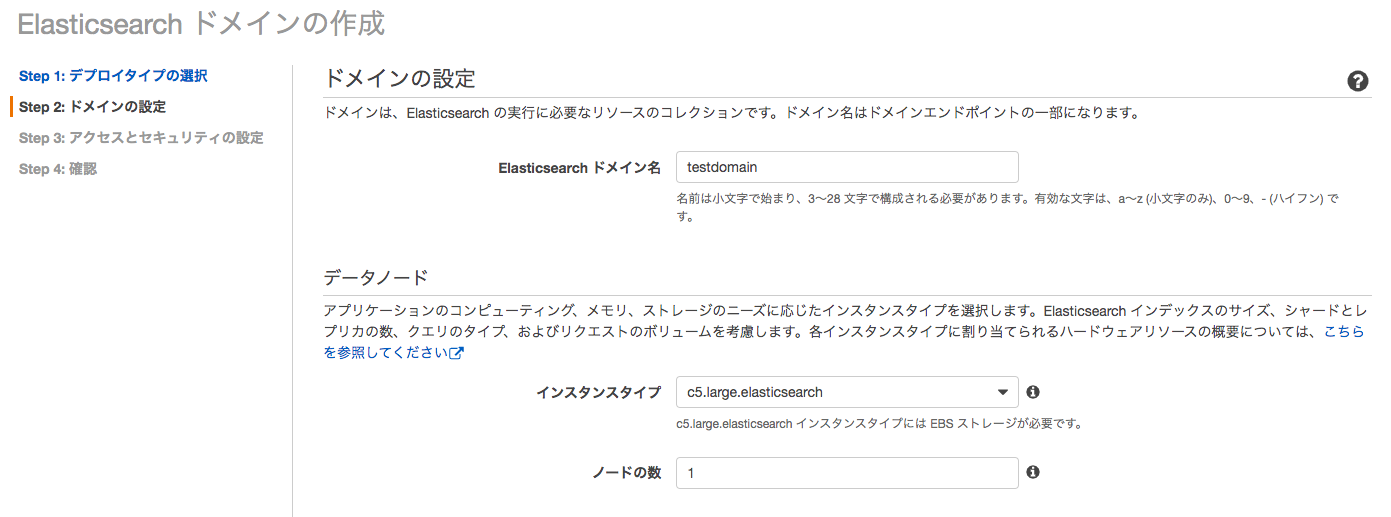The image size is (1391, 517).
Task: Click the ドメインの設定 section heading
Action: pos(399,79)
